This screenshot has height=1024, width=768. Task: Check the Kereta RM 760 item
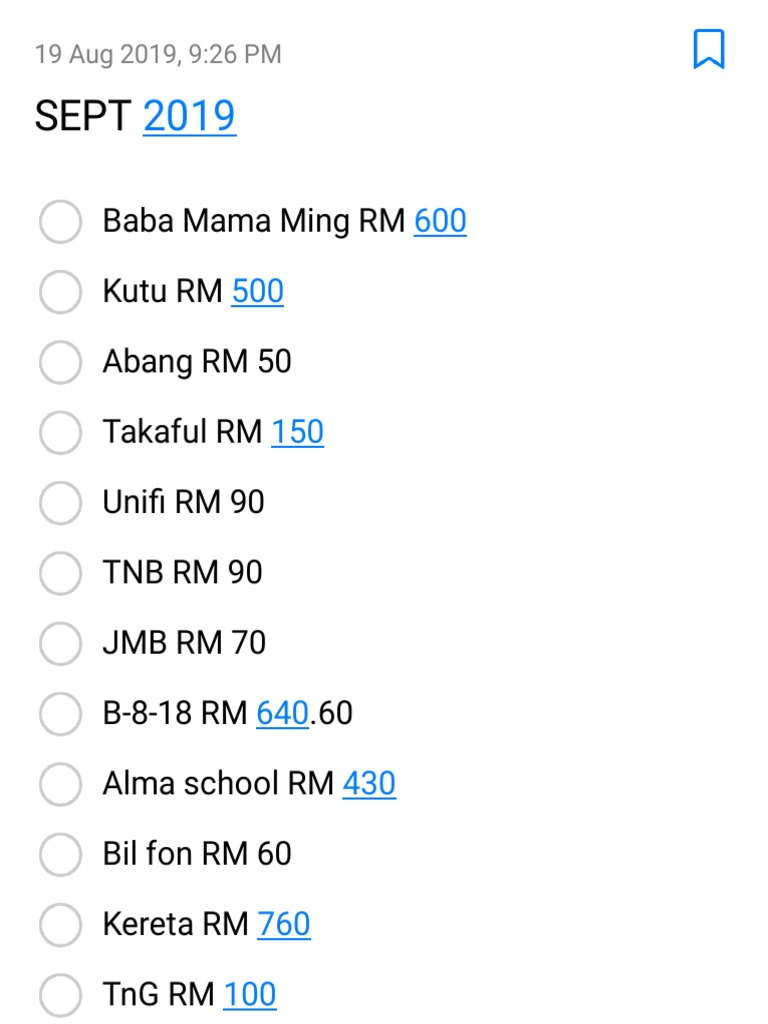coord(60,925)
